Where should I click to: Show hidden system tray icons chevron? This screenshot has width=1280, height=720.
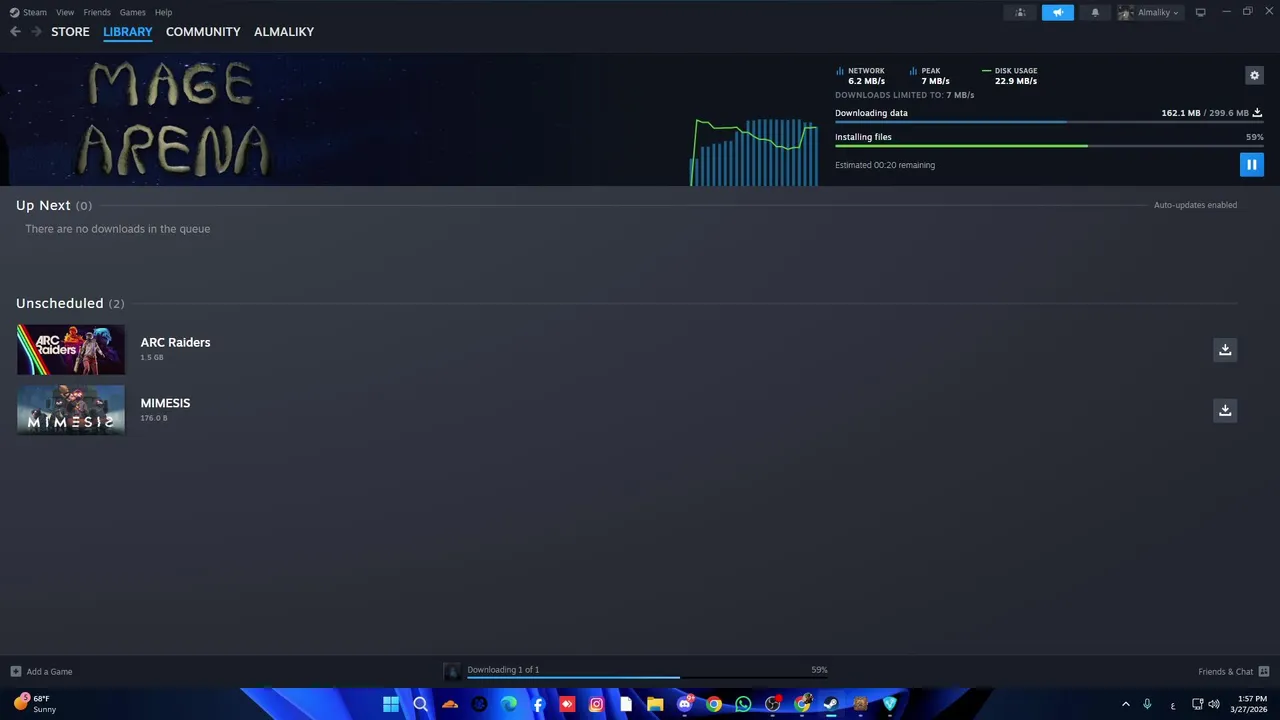[1125, 704]
